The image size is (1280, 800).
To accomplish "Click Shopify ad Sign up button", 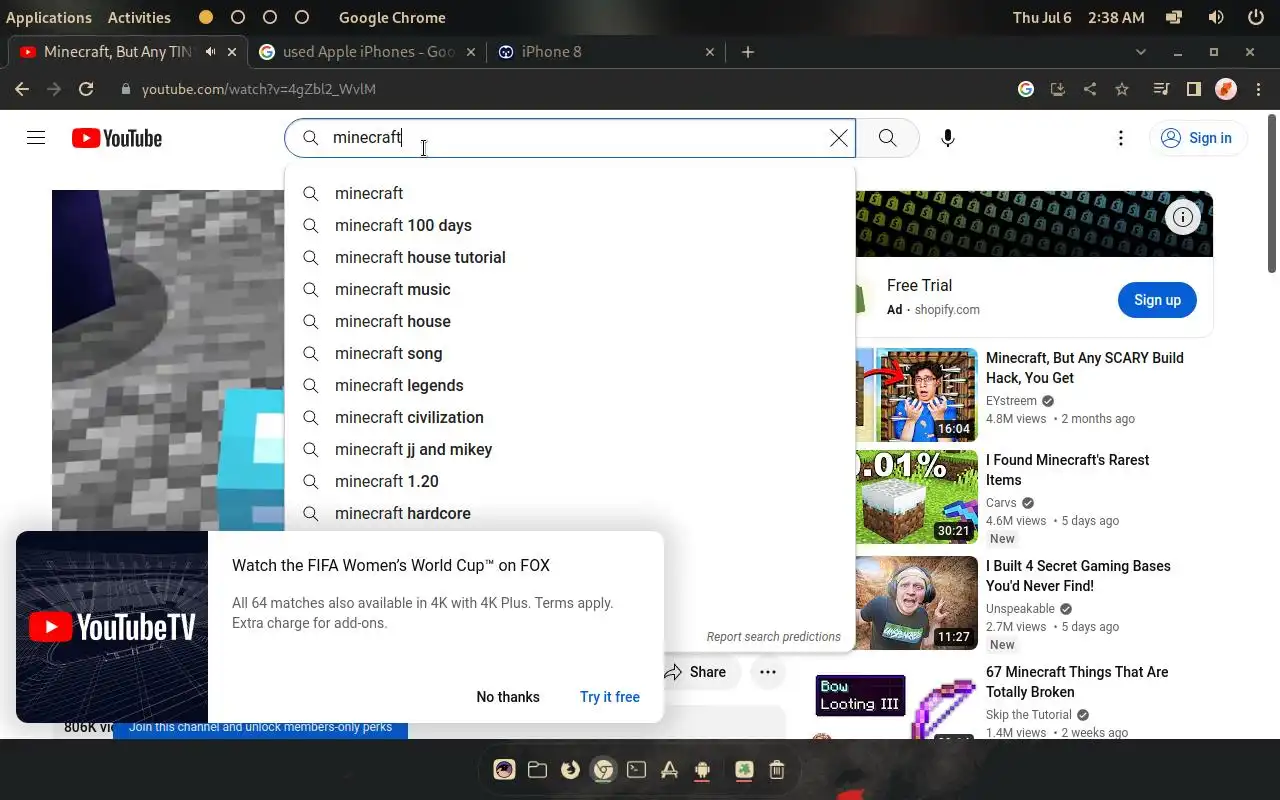I will click(x=1157, y=300).
